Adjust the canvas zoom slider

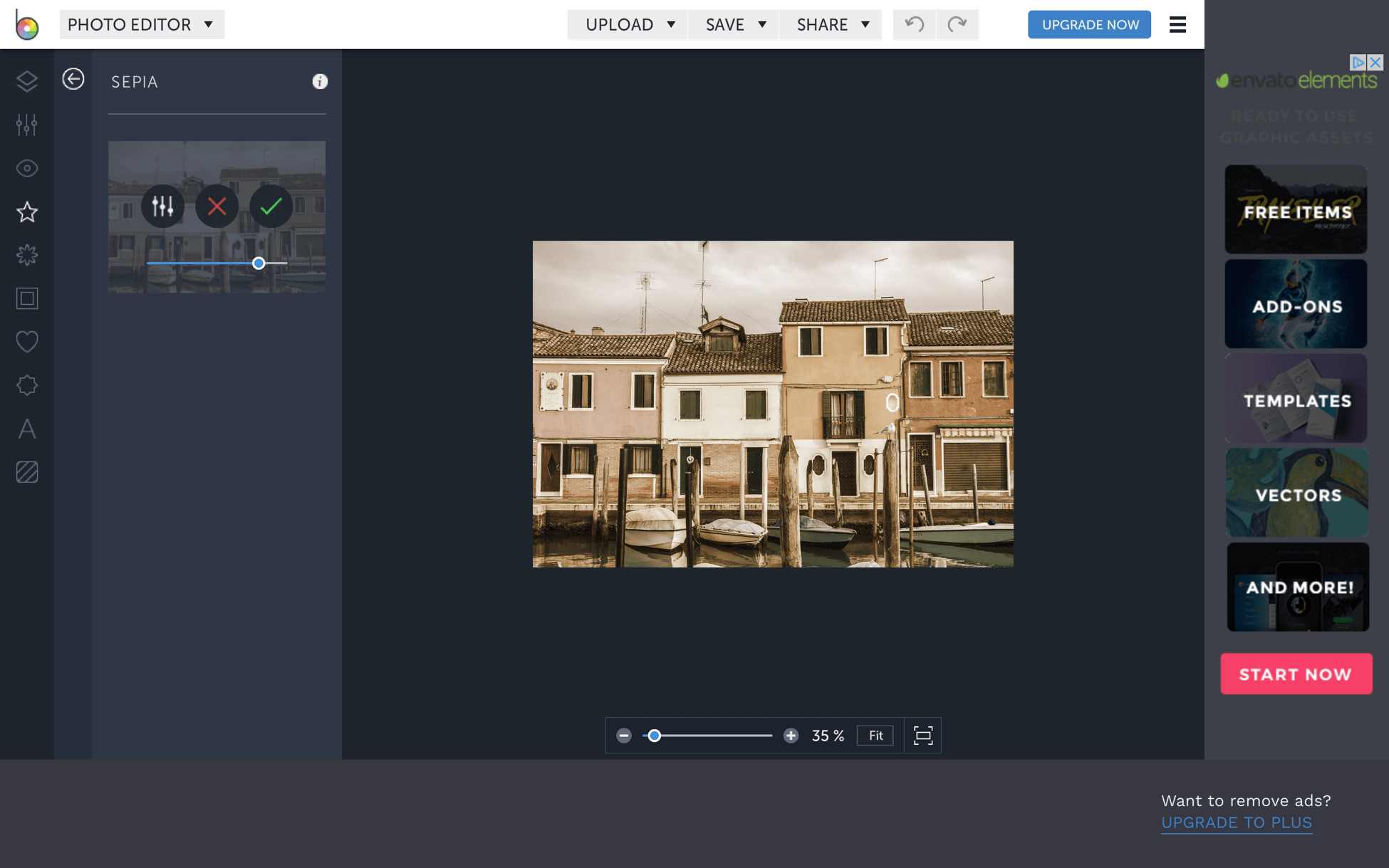(x=707, y=736)
